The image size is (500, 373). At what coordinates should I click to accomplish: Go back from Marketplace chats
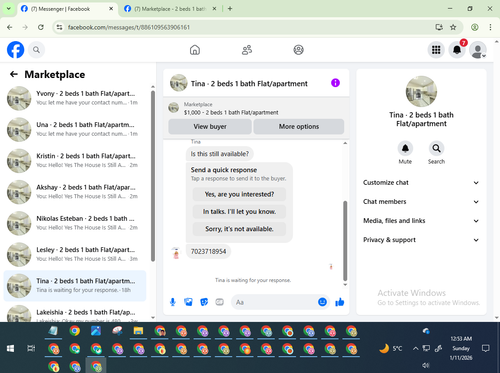[14, 74]
